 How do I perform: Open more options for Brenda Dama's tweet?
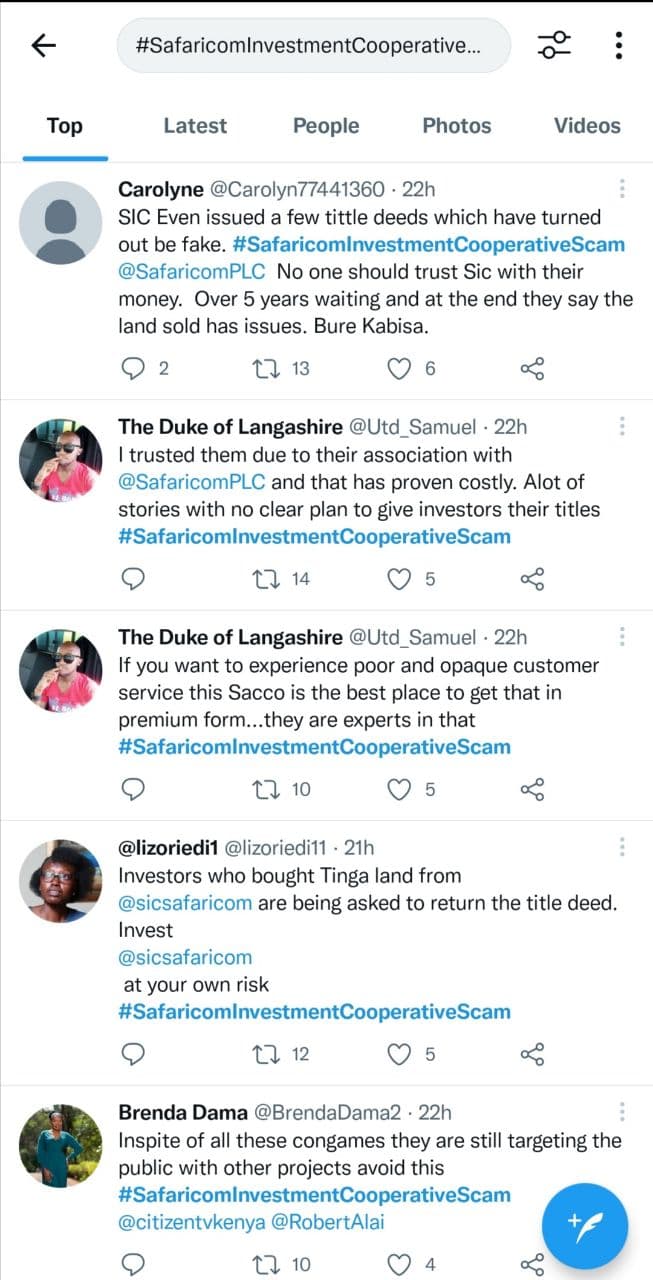tap(622, 1112)
